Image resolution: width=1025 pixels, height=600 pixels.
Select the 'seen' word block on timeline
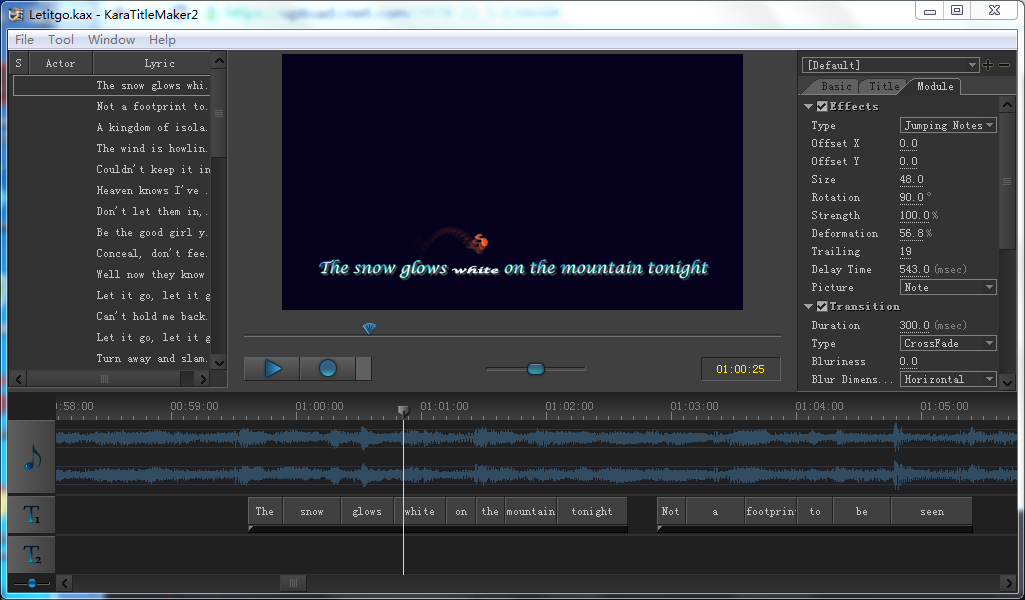click(x=932, y=512)
